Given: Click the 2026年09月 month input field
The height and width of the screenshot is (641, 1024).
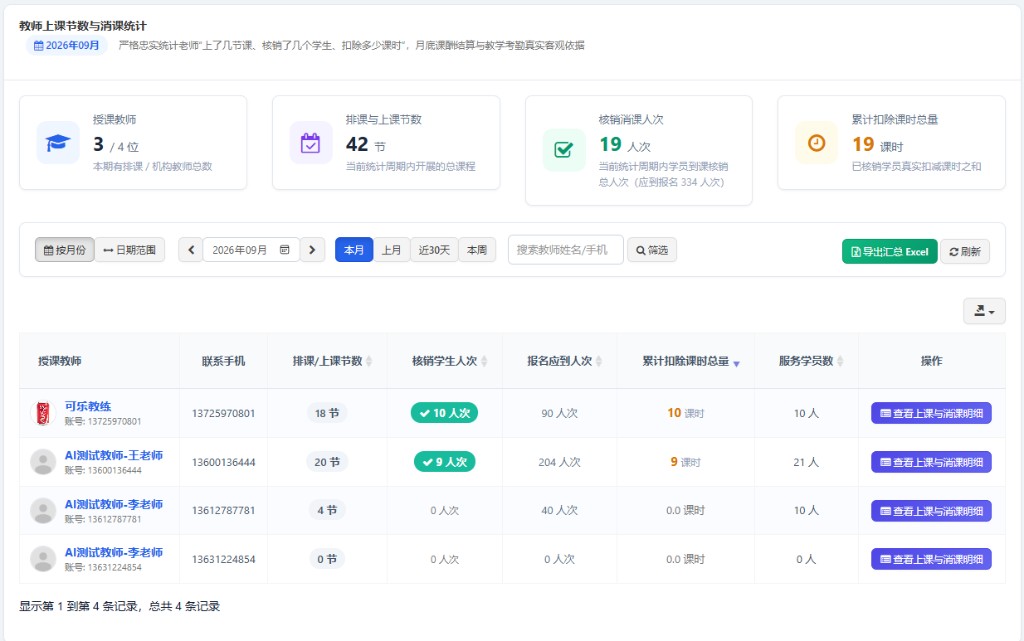Looking at the screenshot, I should (x=251, y=250).
